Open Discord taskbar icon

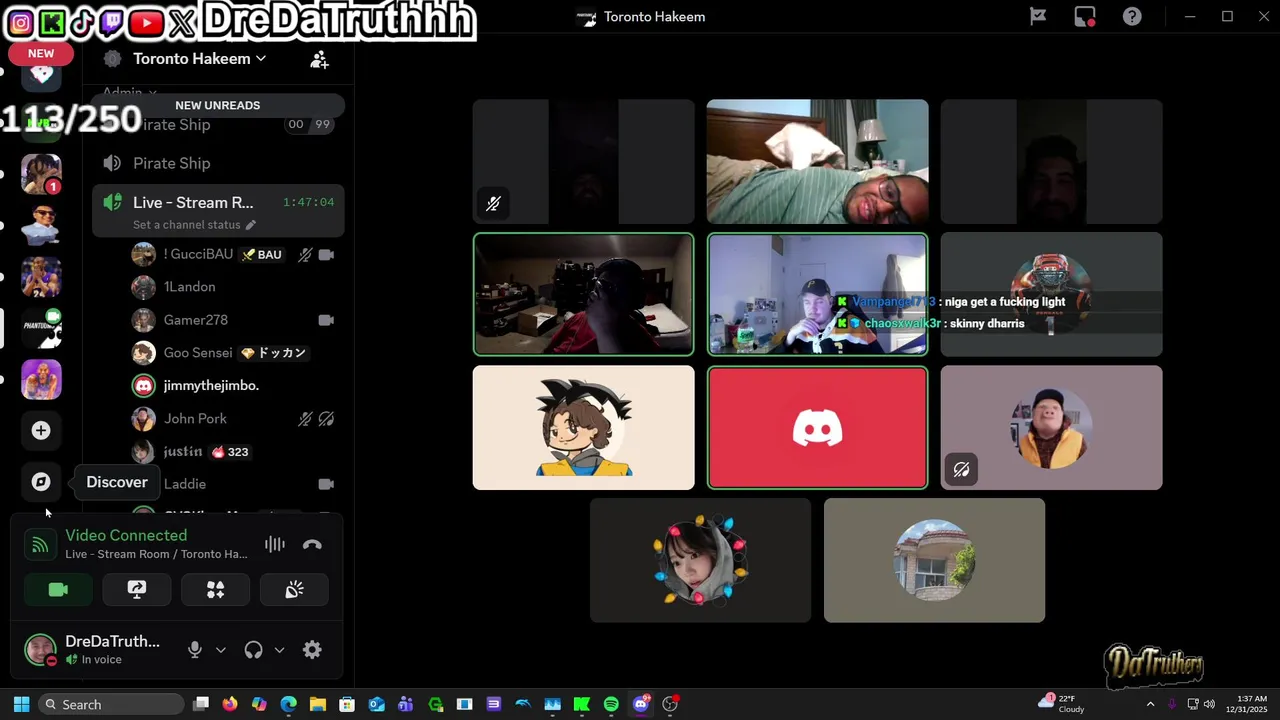[641, 704]
